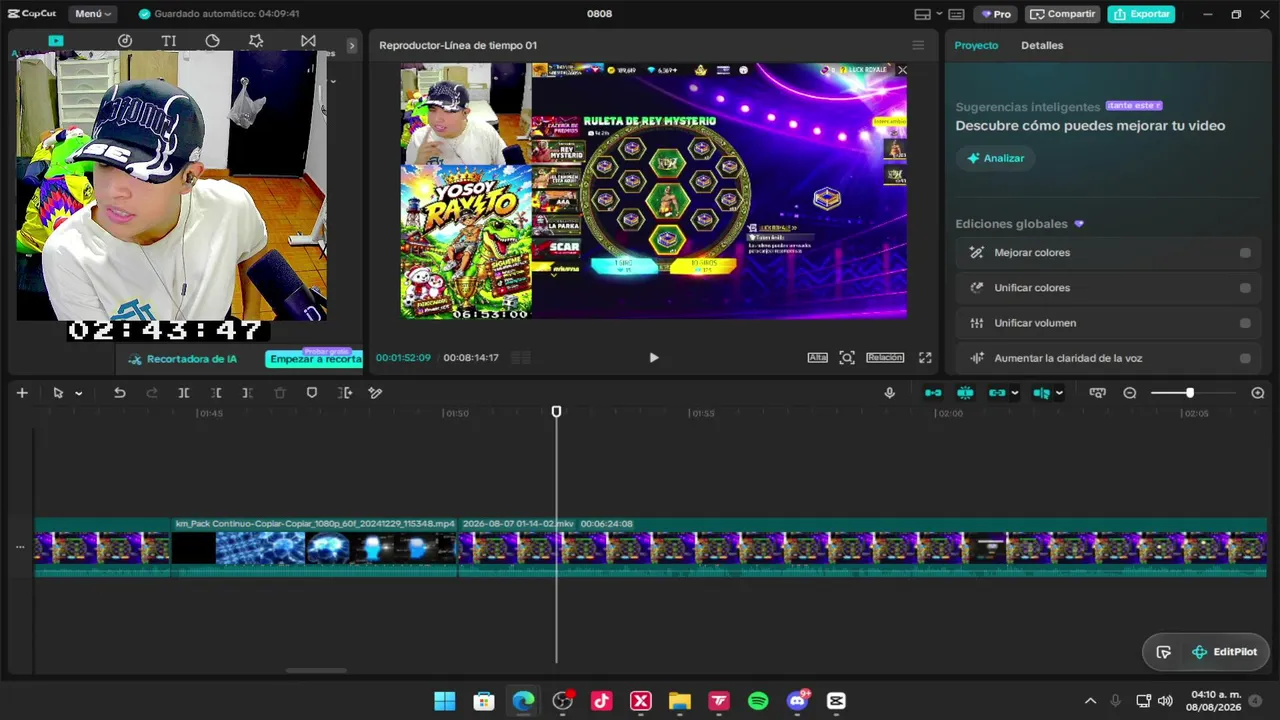Open the Audio tab icon

(124, 41)
